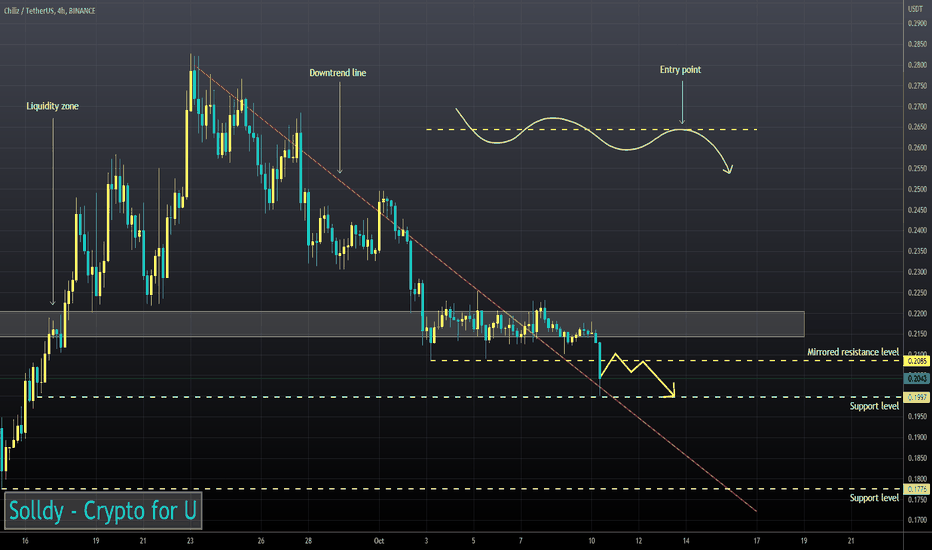Screen dimensions: 932x550
Task: Click the 0.2350 price axis label
Action: (x=917, y=251)
